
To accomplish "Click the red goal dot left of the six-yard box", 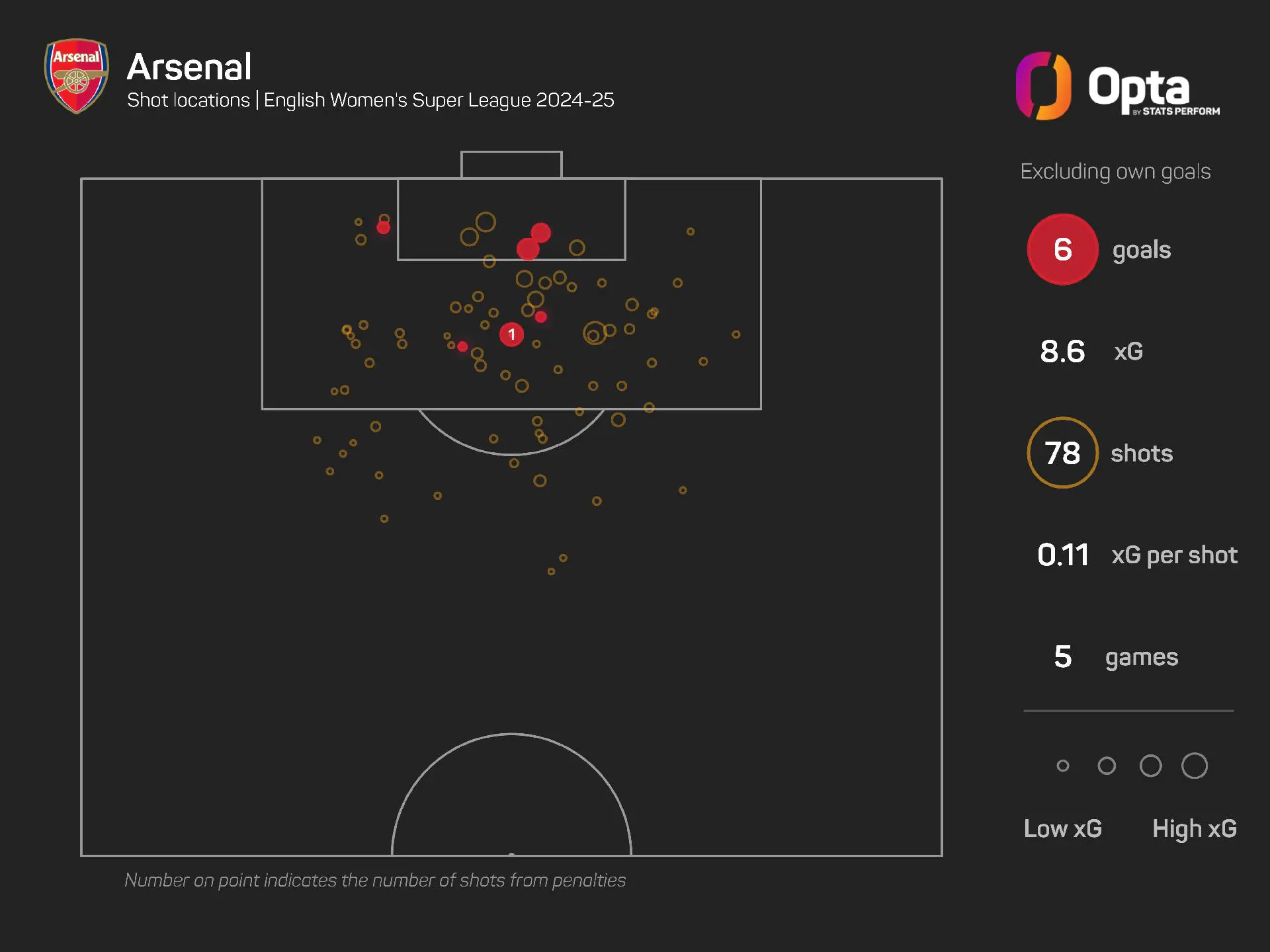I will point(383,227).
